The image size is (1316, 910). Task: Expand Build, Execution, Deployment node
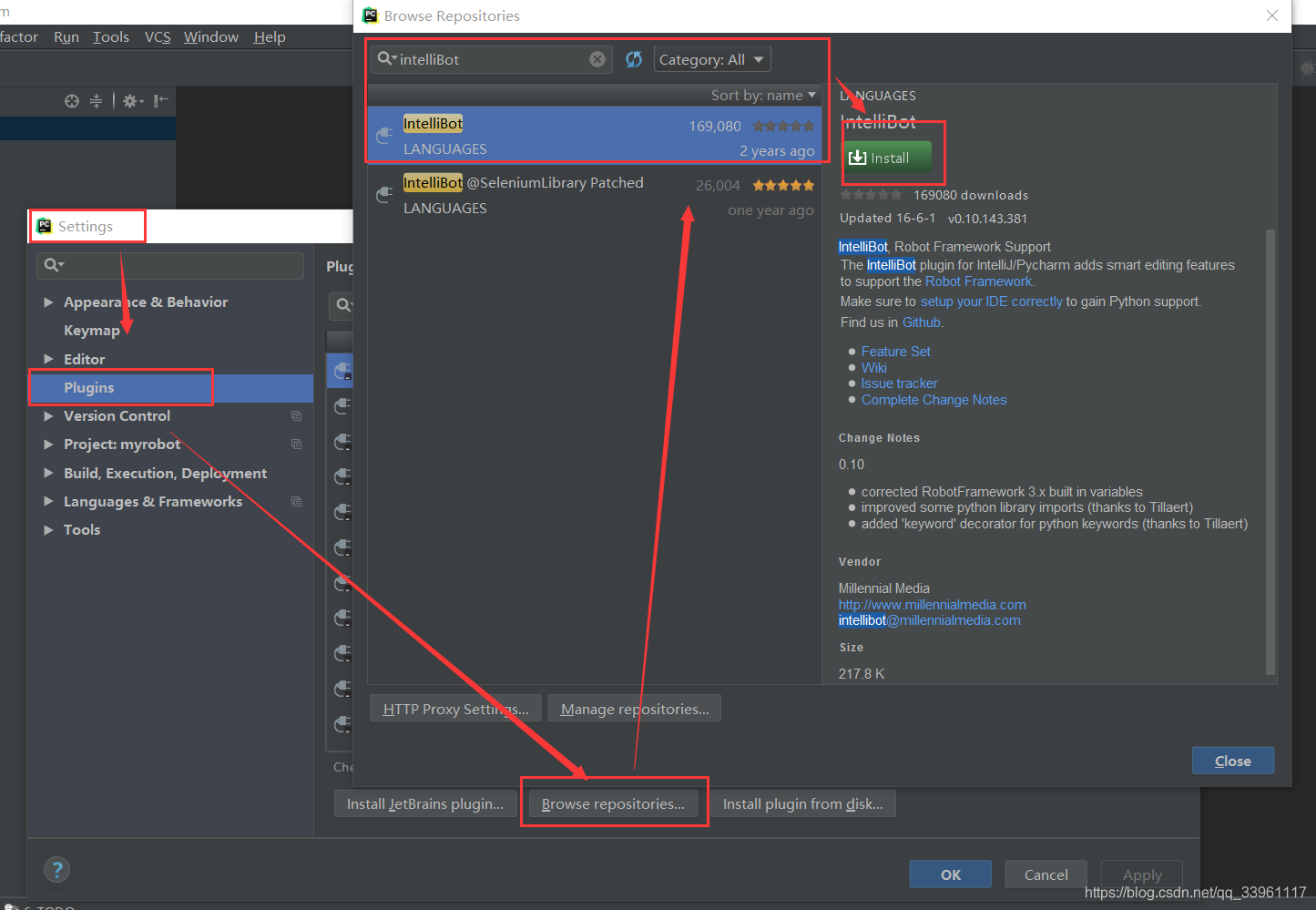pos(48,474)
